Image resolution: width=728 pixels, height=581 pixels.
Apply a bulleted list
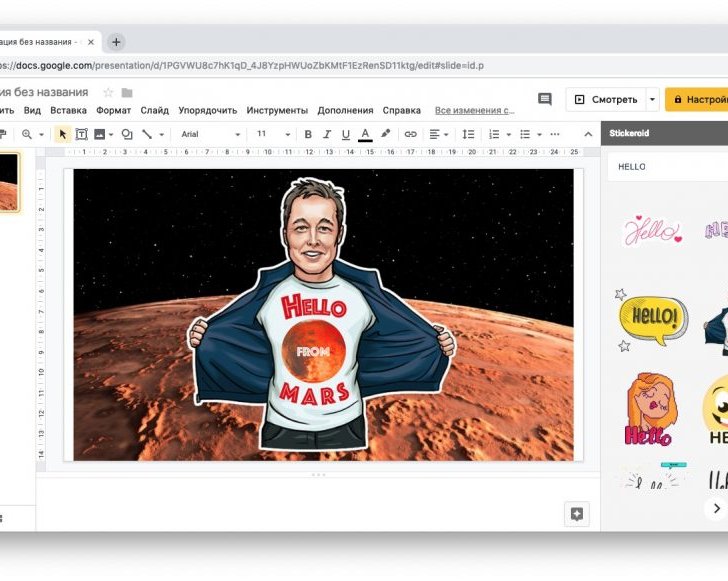click(x=525, y=134)
